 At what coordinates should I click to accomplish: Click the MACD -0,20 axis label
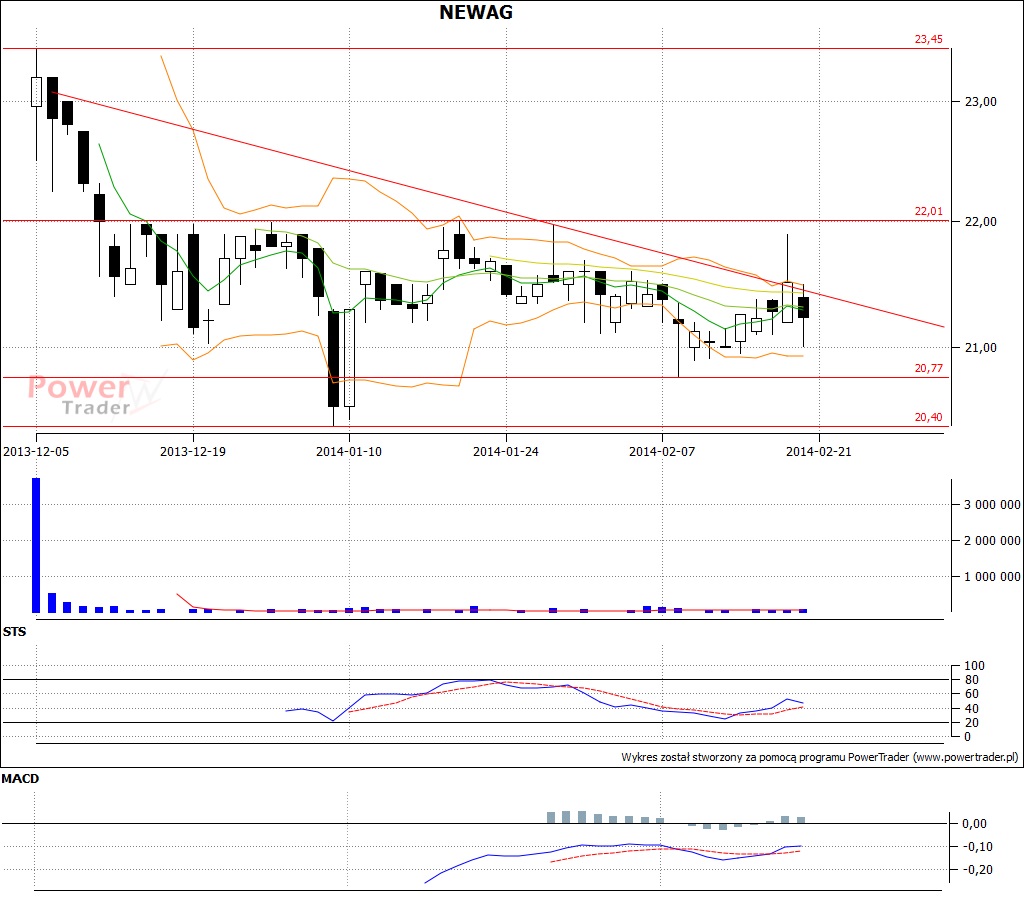977,870
